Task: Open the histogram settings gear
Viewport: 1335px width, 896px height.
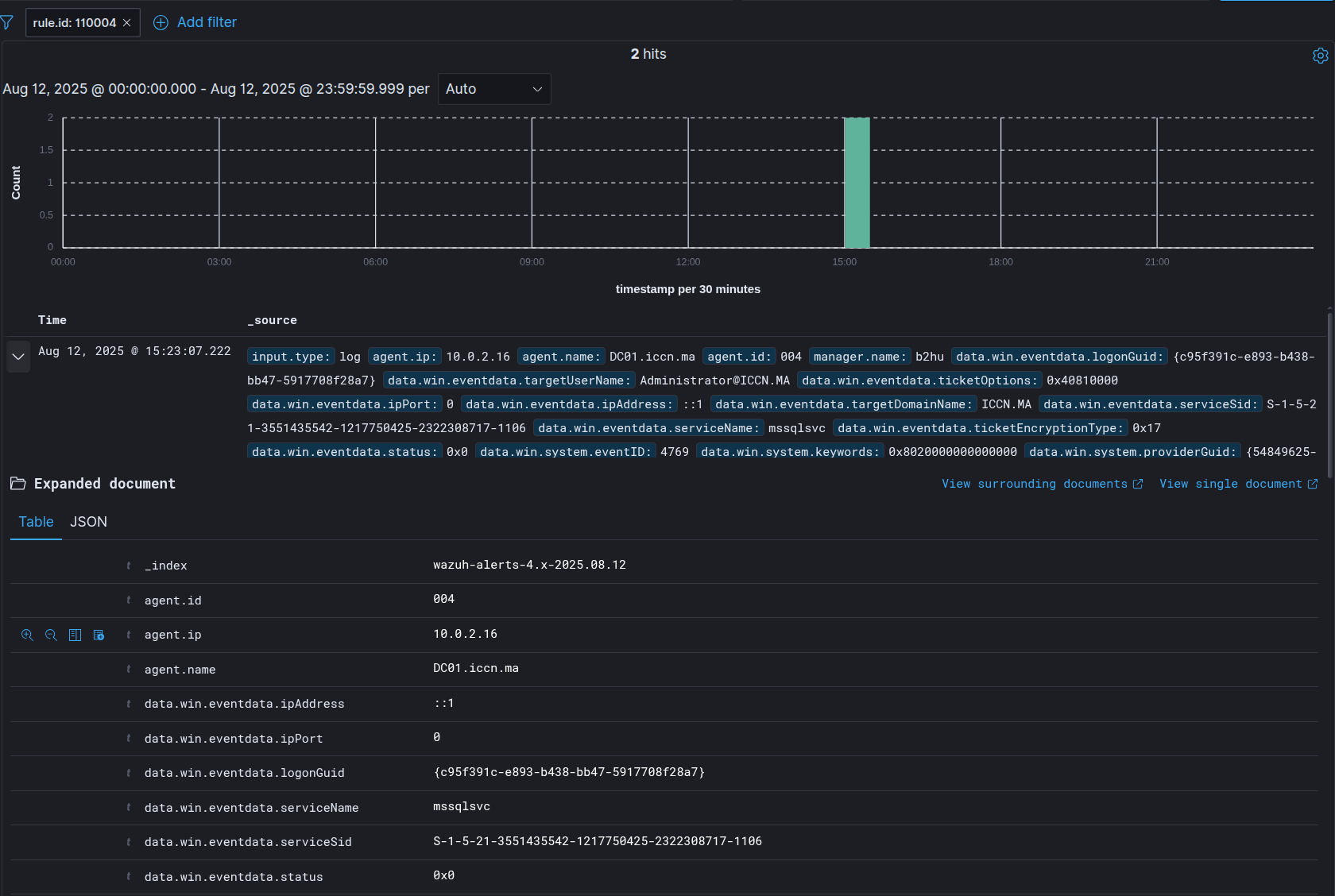Action: [x=1320, y=56]
